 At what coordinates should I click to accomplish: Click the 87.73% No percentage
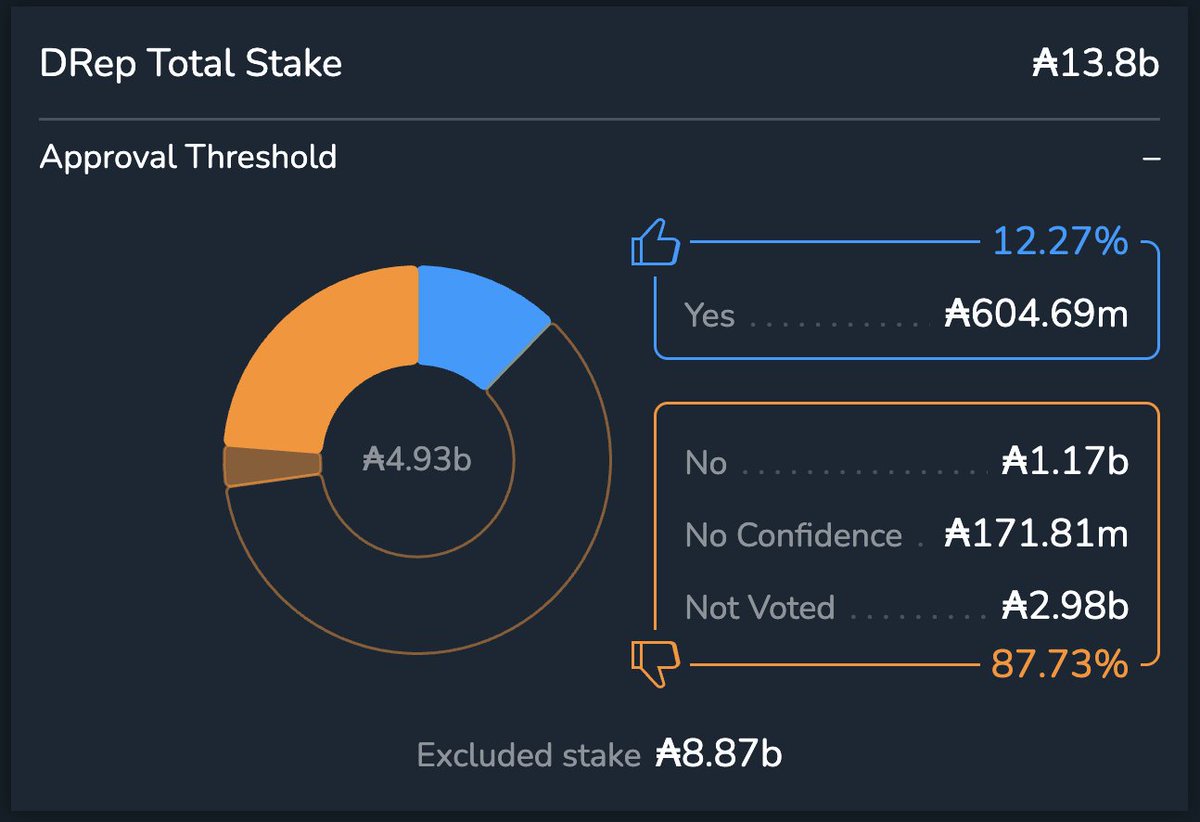[x=1060, y=663]
